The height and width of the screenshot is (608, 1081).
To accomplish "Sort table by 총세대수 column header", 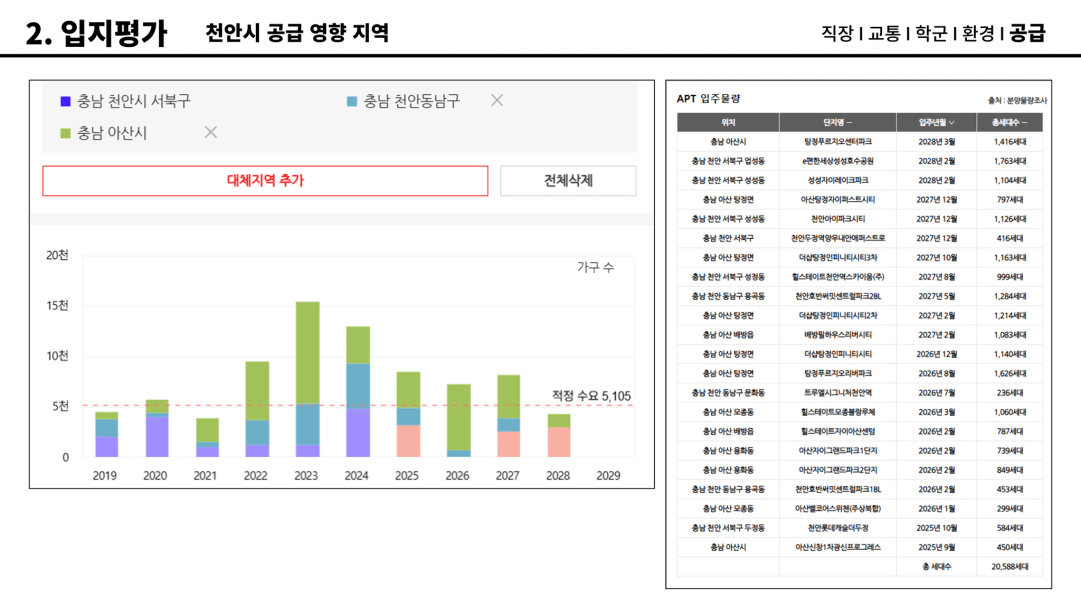I will (1009, 123).
